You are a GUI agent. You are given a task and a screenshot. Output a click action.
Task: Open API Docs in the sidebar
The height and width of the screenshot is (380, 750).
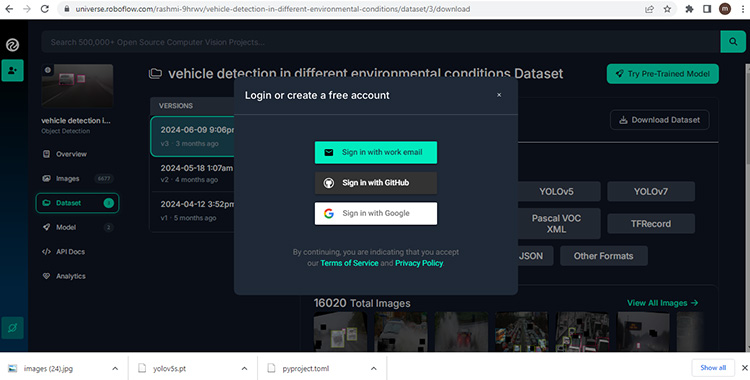[x=64, y=252]
